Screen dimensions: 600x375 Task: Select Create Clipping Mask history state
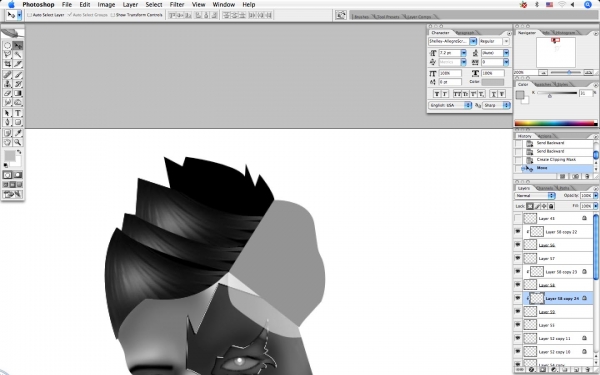[555, 160]
